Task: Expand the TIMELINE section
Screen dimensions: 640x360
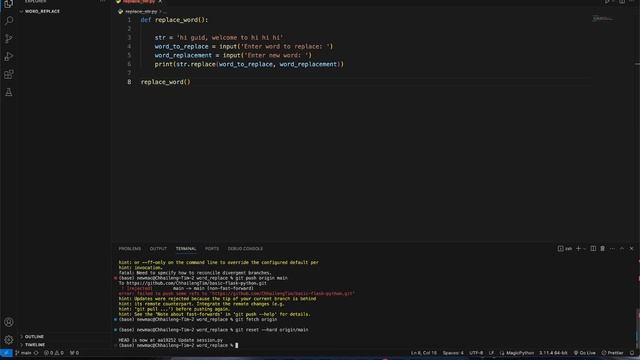Action: pos(35,345)
